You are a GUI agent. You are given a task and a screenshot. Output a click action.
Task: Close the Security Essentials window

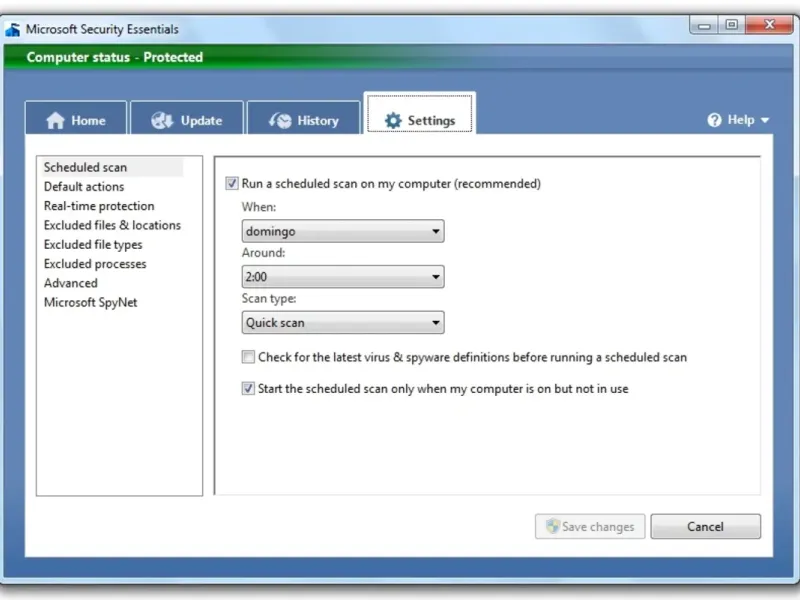click(x=769, y=24)
